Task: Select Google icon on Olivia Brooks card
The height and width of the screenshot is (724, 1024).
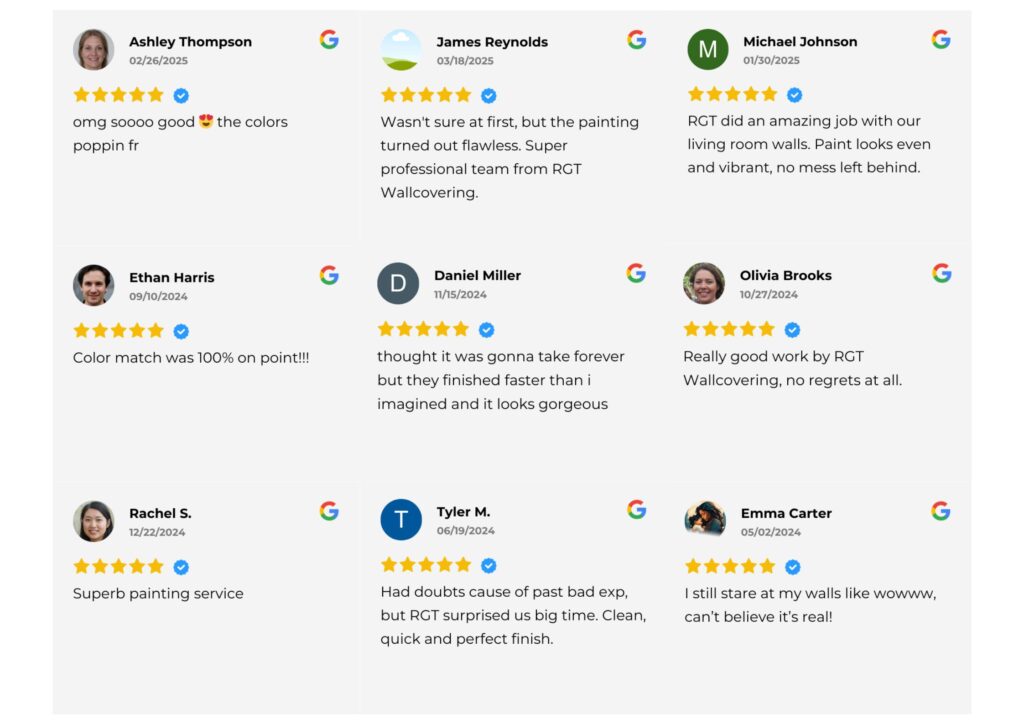Action: [942, 273]
